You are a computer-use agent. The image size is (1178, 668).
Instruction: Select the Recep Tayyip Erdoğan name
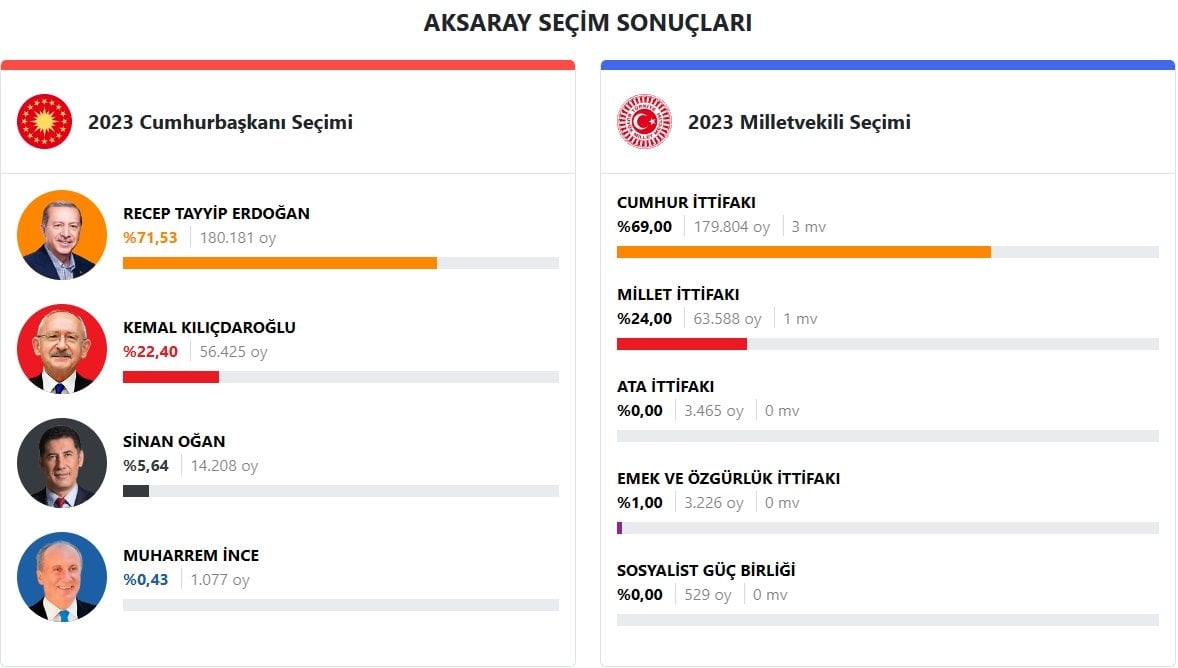point(216,213)
